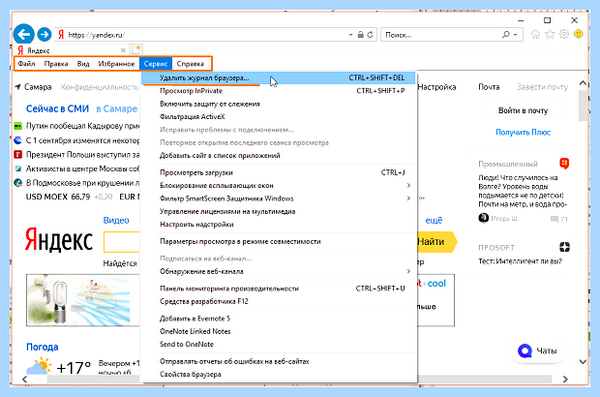Screen dimensions: 600x397
Task: Open the address bar dropdown arrow
Action: pos(351,35)
